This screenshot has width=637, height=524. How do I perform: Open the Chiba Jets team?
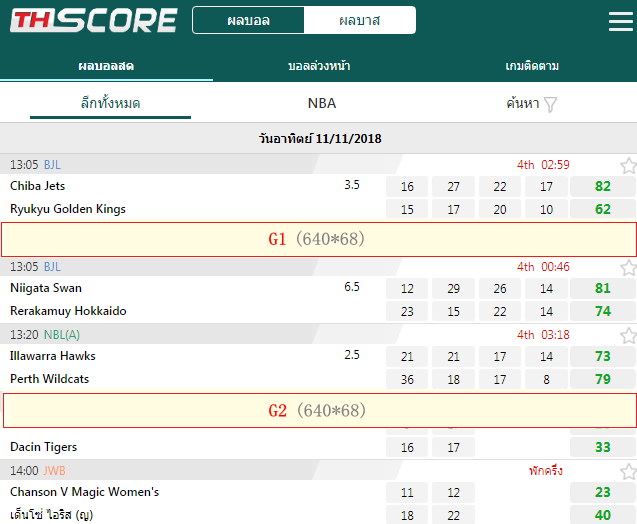point(37,186)
